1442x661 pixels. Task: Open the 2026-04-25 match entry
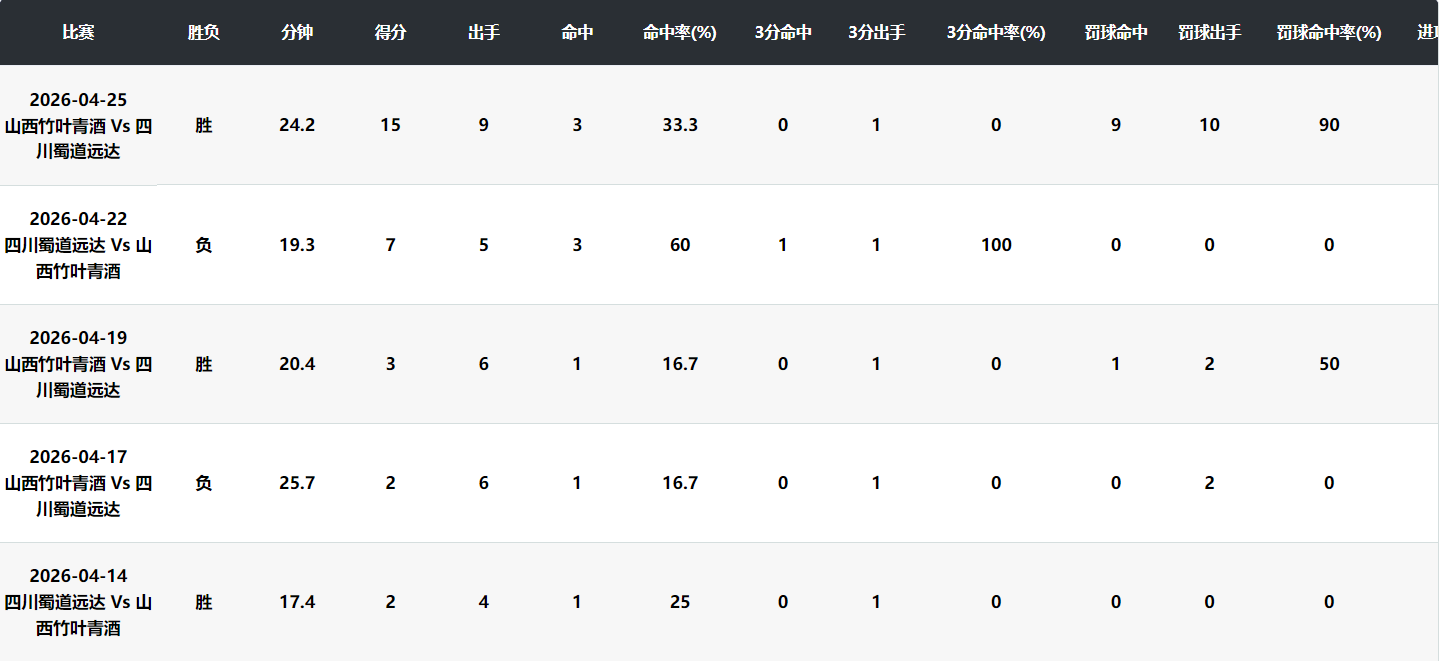coord(78,125)
